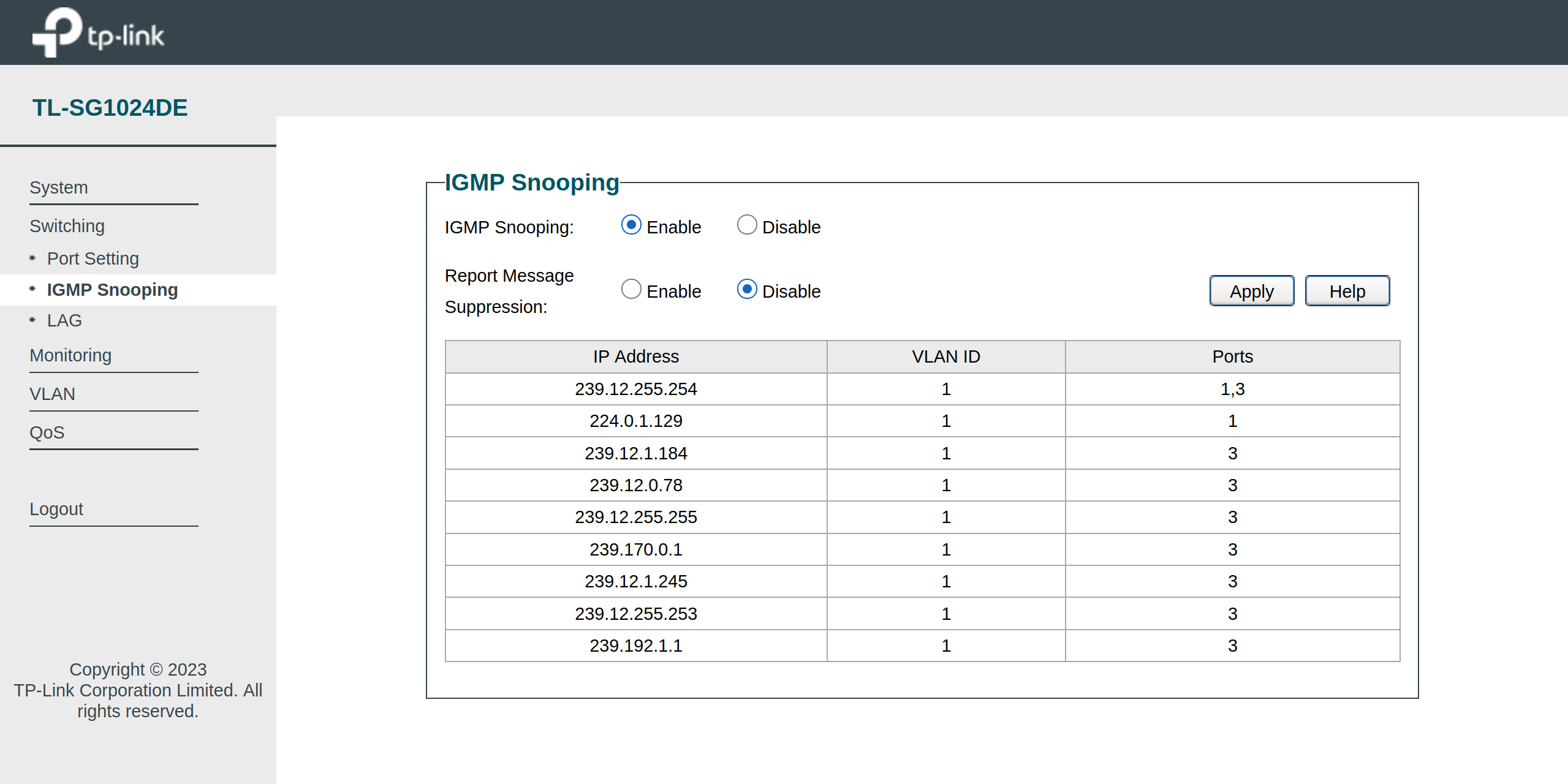Open the Help button
This screenshot has height=784, width=1568.
tap(1347, 291)
